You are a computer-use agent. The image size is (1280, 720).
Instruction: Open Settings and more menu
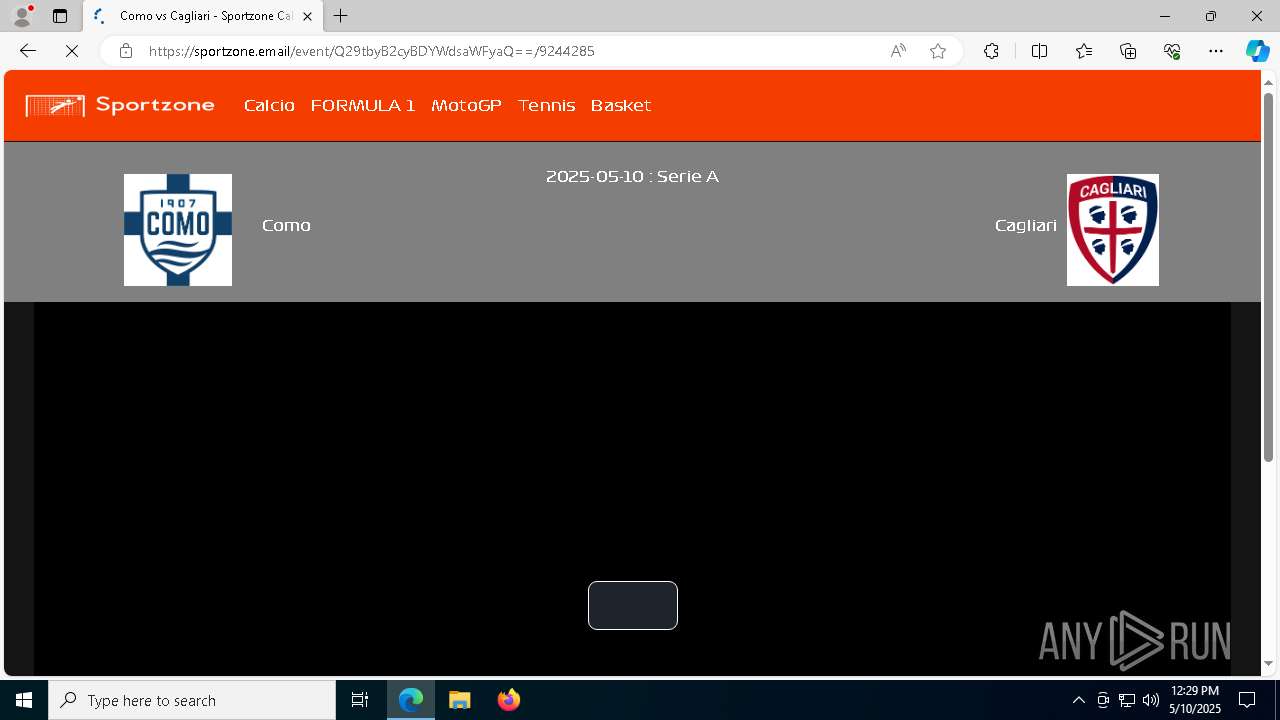[1216, 51]
